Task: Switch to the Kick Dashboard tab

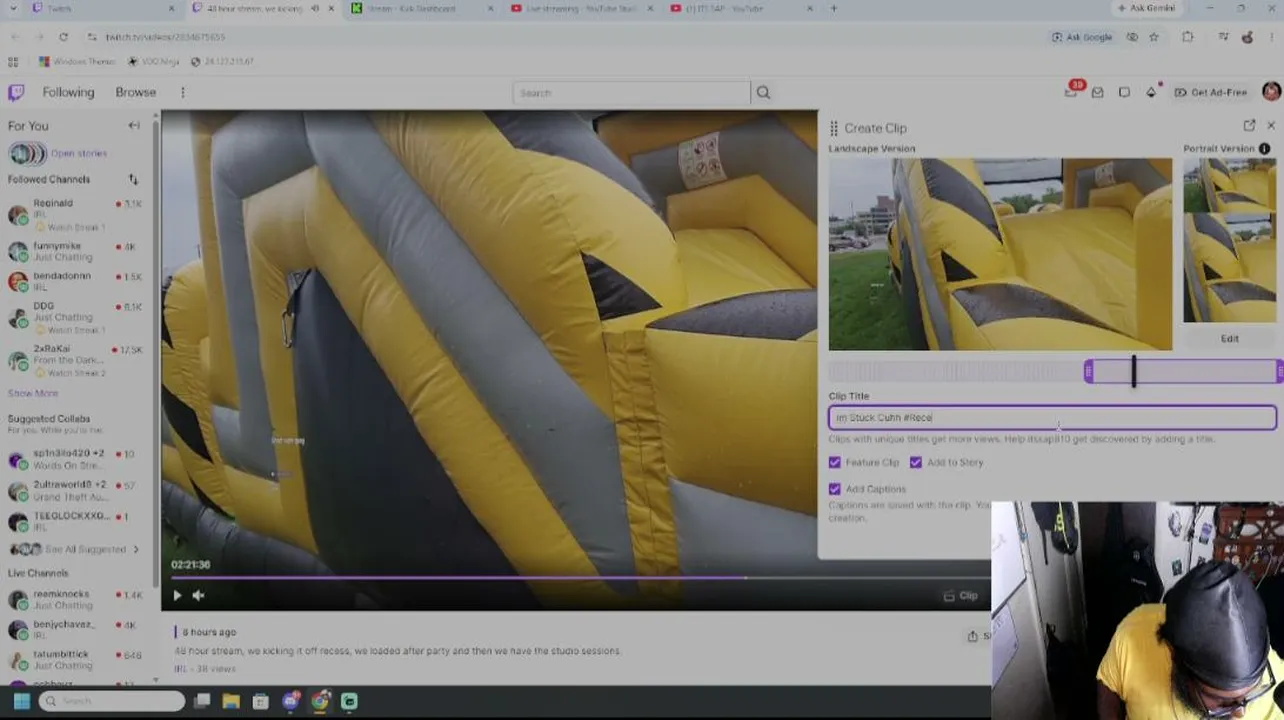Action: pyautogui.click(x=420, y=9)
